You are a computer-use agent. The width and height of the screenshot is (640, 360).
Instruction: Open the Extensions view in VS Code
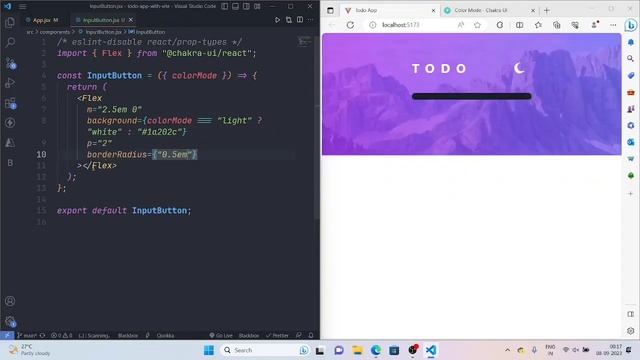(10, 103)
